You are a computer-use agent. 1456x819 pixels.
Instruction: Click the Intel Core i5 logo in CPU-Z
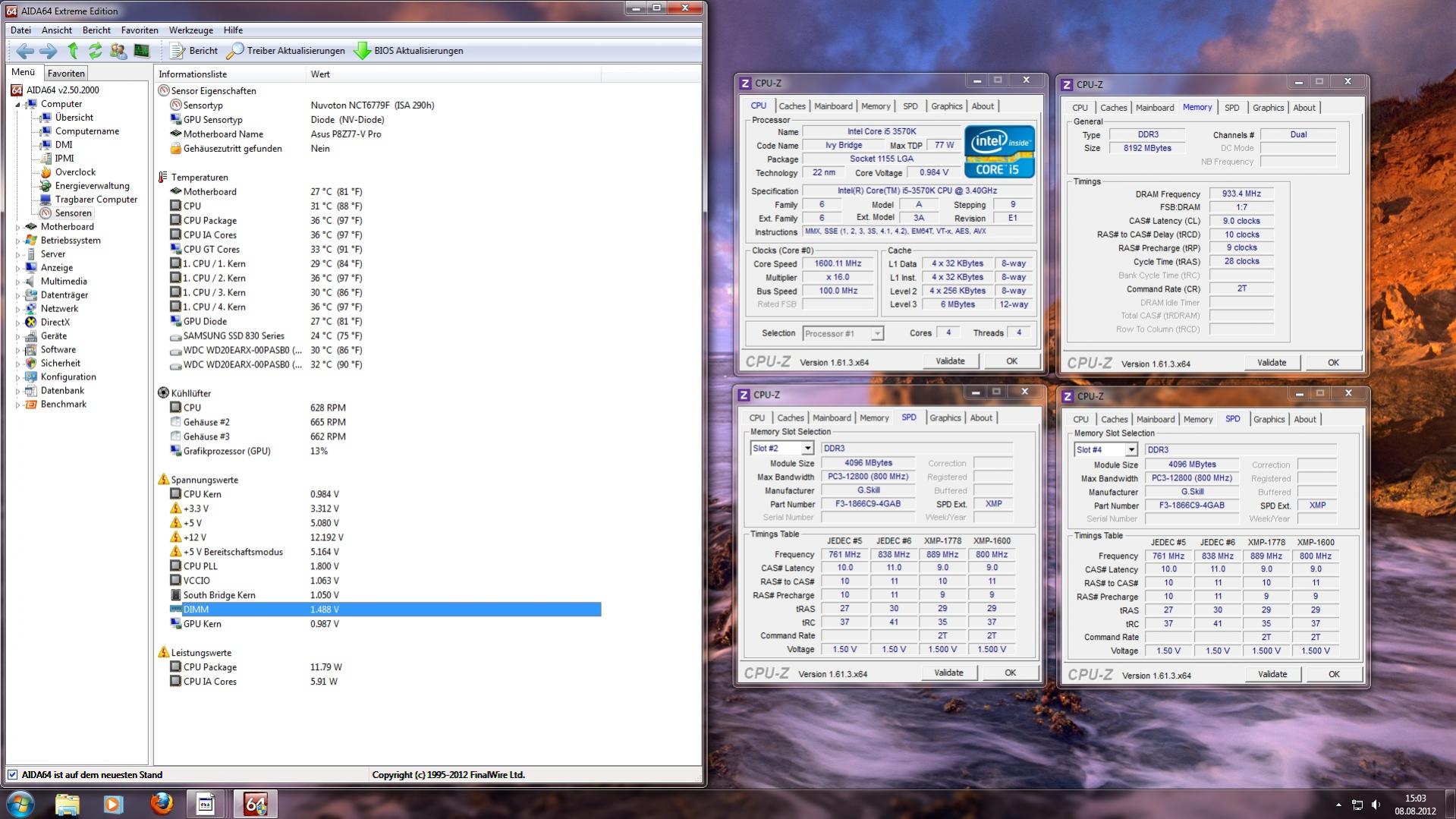point(999,153)
